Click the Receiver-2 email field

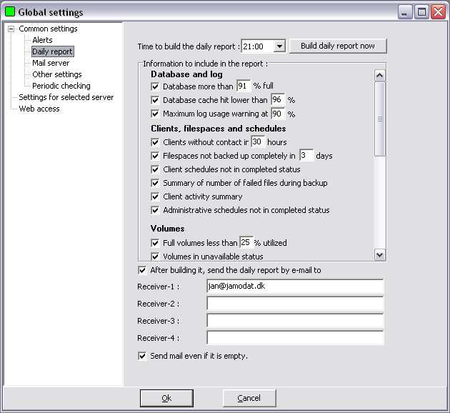(295, 304)
